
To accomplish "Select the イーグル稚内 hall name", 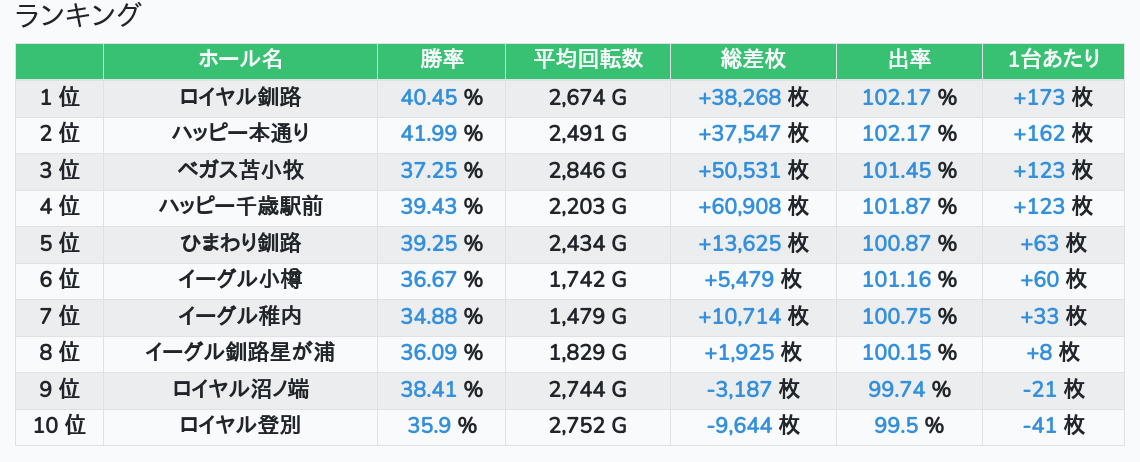I will tap(240, 316).
